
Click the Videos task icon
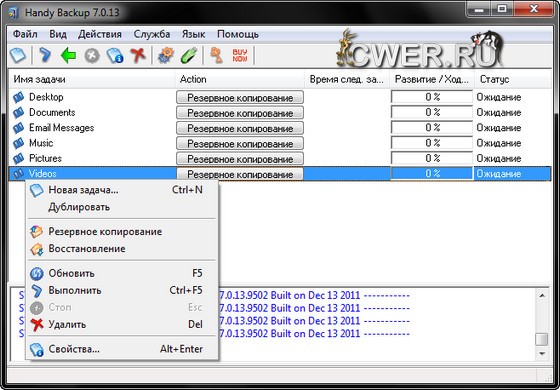(18, 174)
